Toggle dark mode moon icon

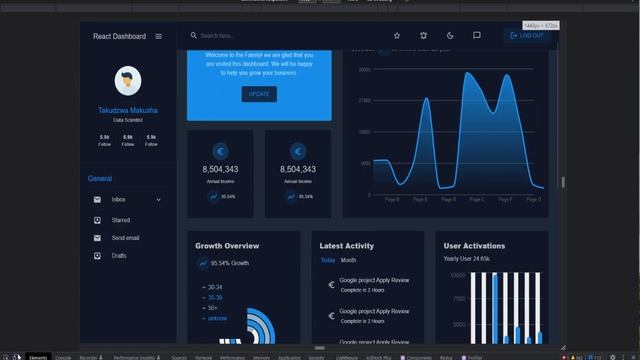[450, 36]
